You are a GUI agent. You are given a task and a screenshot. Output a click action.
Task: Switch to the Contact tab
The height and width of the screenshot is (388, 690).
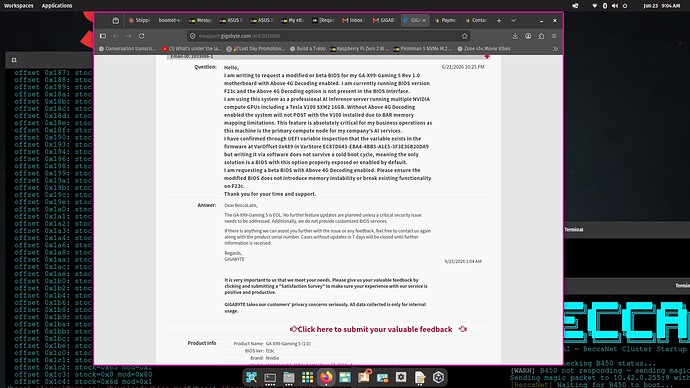[x=476, y=21]
